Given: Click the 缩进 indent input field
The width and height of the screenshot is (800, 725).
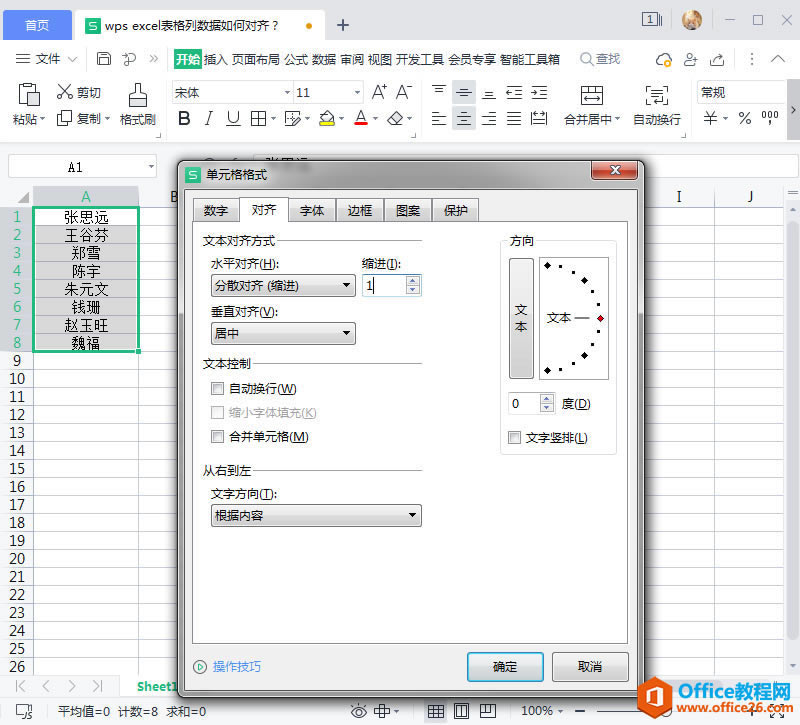Looking at the screenshot, I should (384, 285).
